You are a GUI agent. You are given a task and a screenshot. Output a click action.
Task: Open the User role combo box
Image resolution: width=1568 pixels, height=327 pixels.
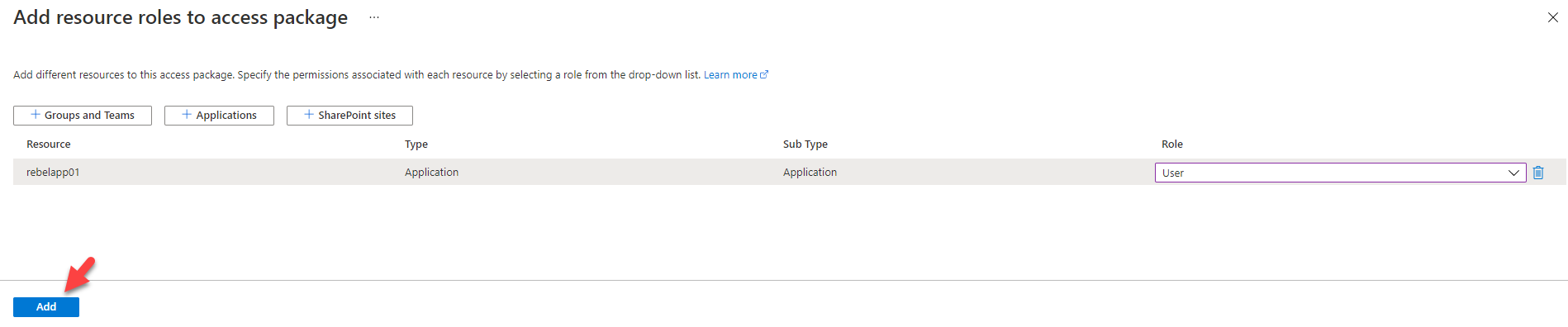(x=1340, y=173)
